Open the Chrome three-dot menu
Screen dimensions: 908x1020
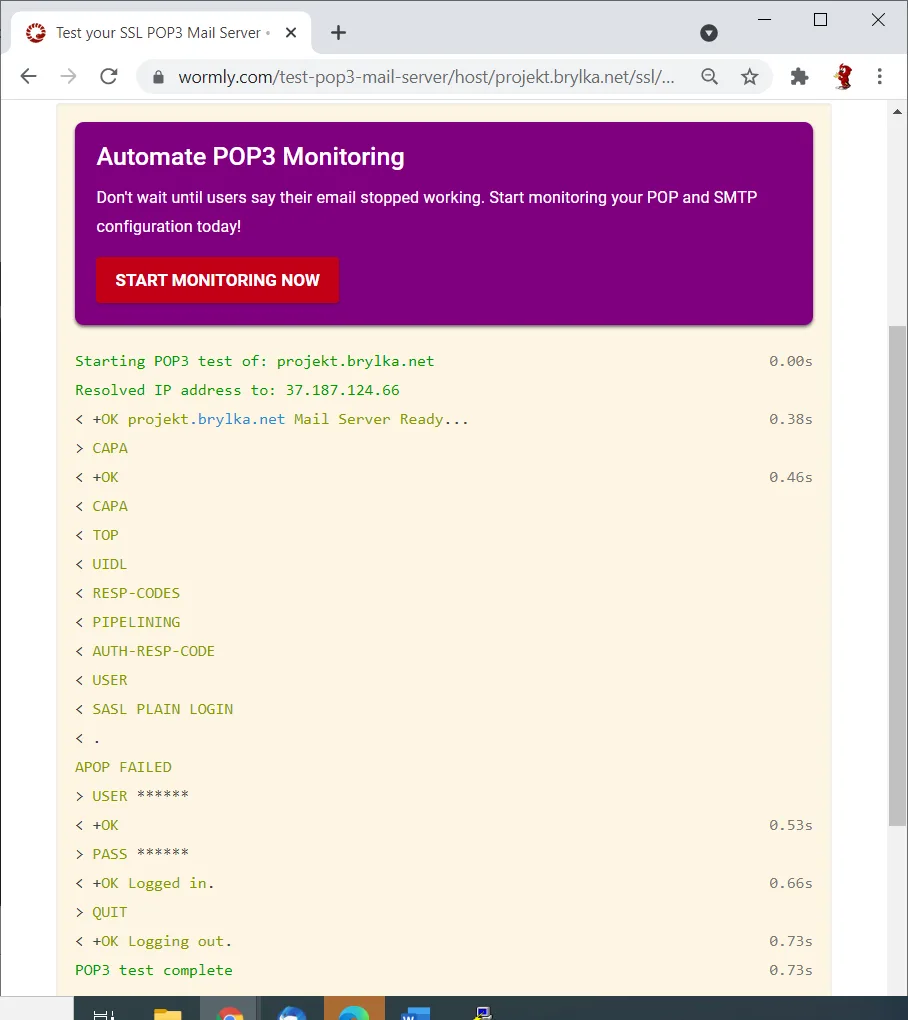pyautogui.click(x=880, y=77)
